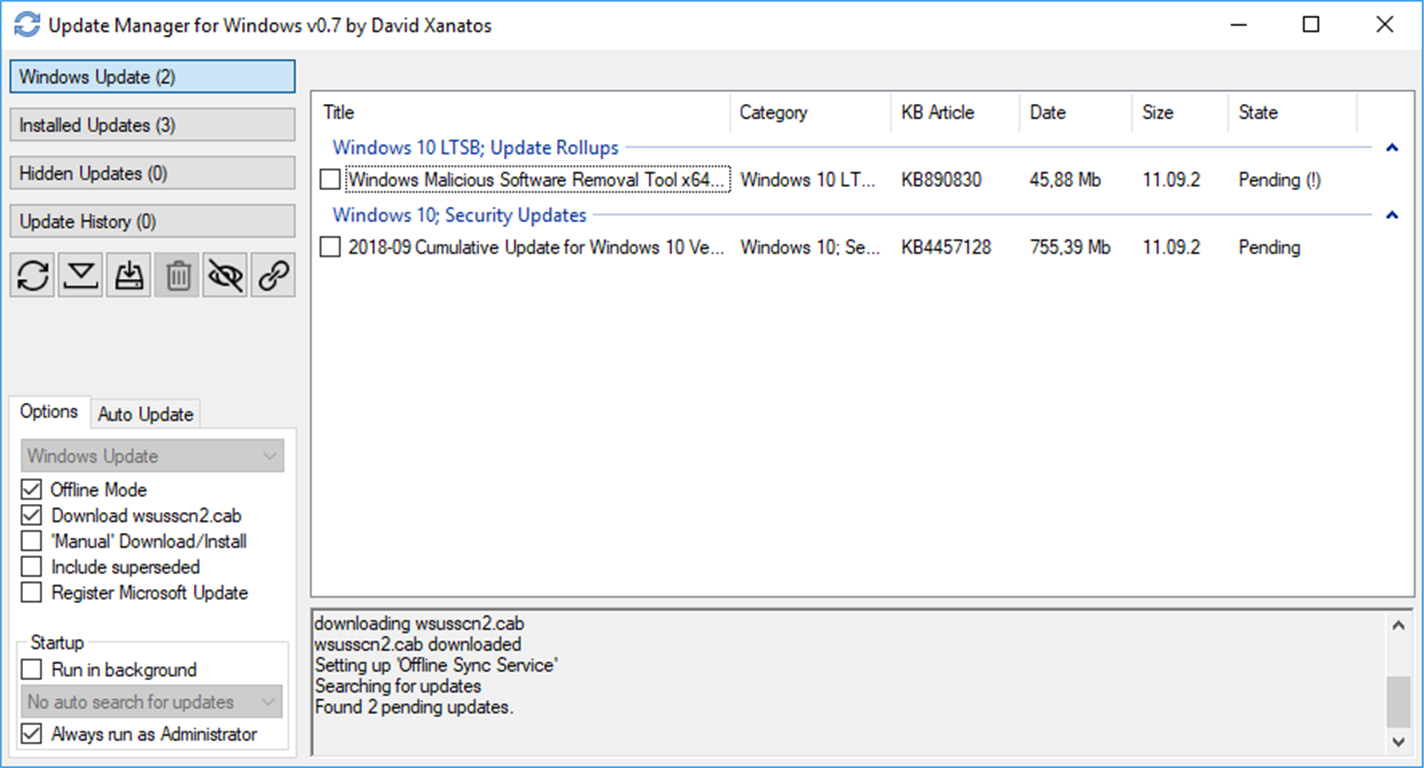Screen dimensions: 1424x768
Task: Click the chain link icon
Action: tap(273, 275)
